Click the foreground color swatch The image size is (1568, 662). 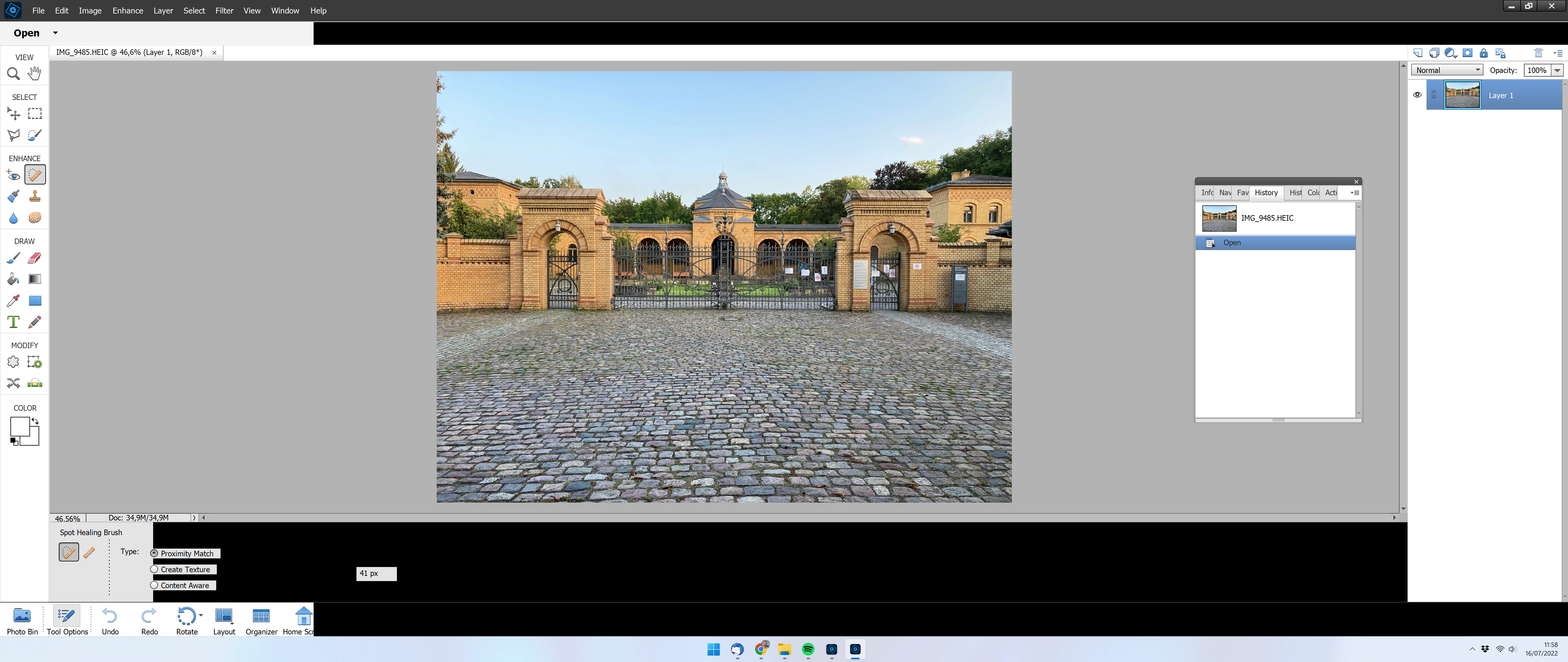20,426
